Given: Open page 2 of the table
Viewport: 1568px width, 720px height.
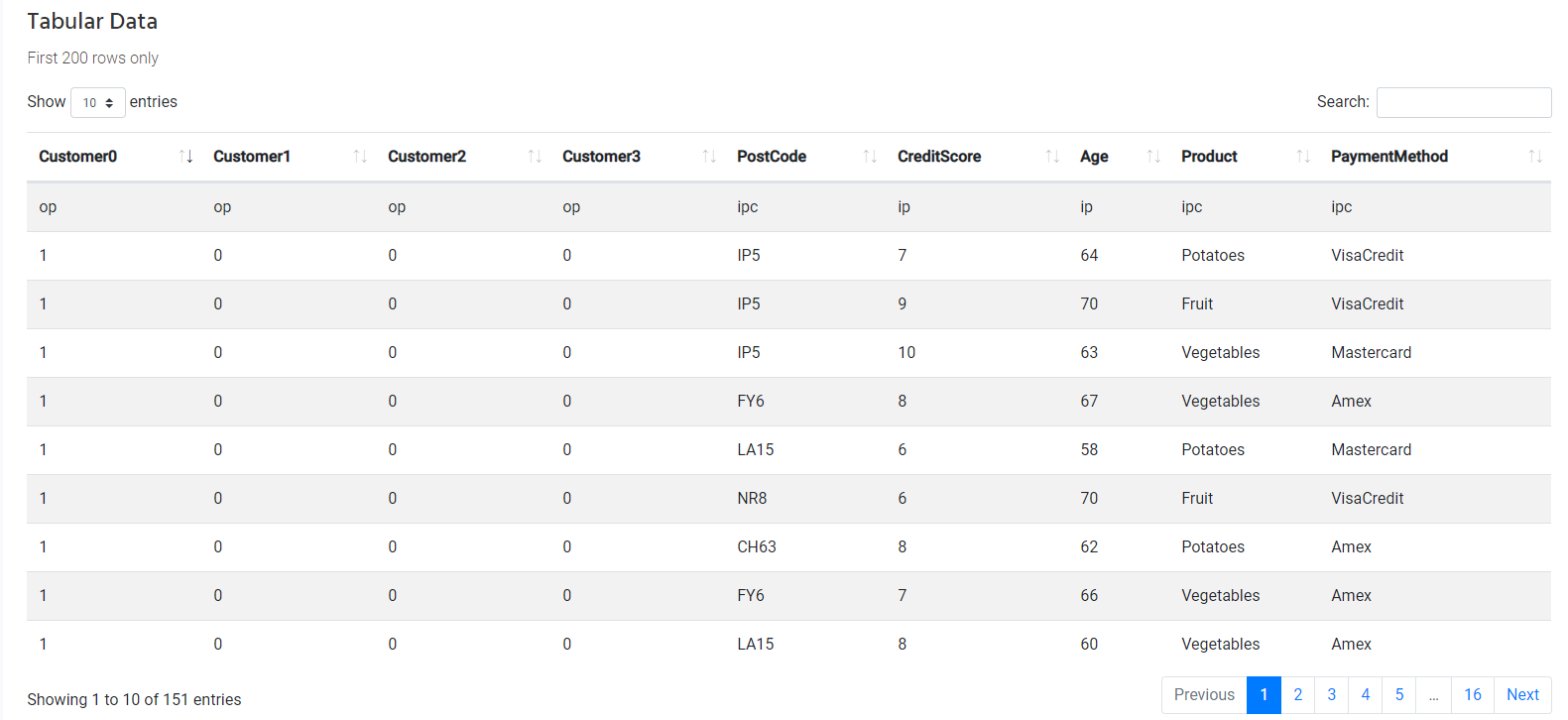Looking at the screenshot, I should click(1297, 694).
